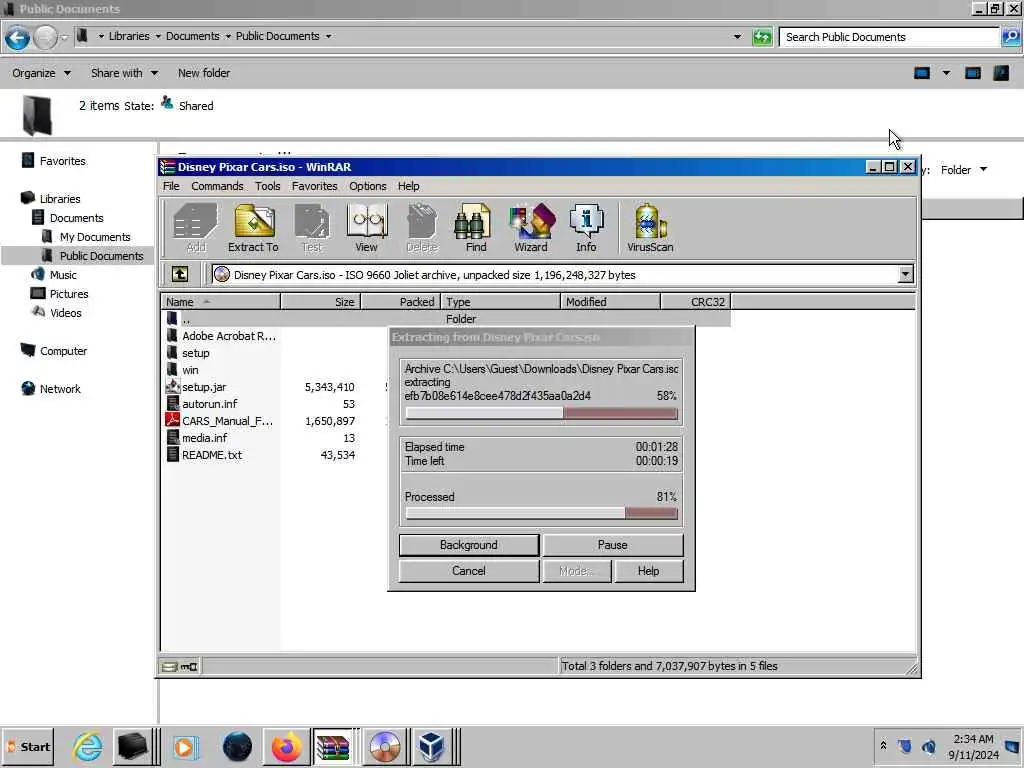Open dropdown arrow after Libraries breadcrumb

(158, 37)
